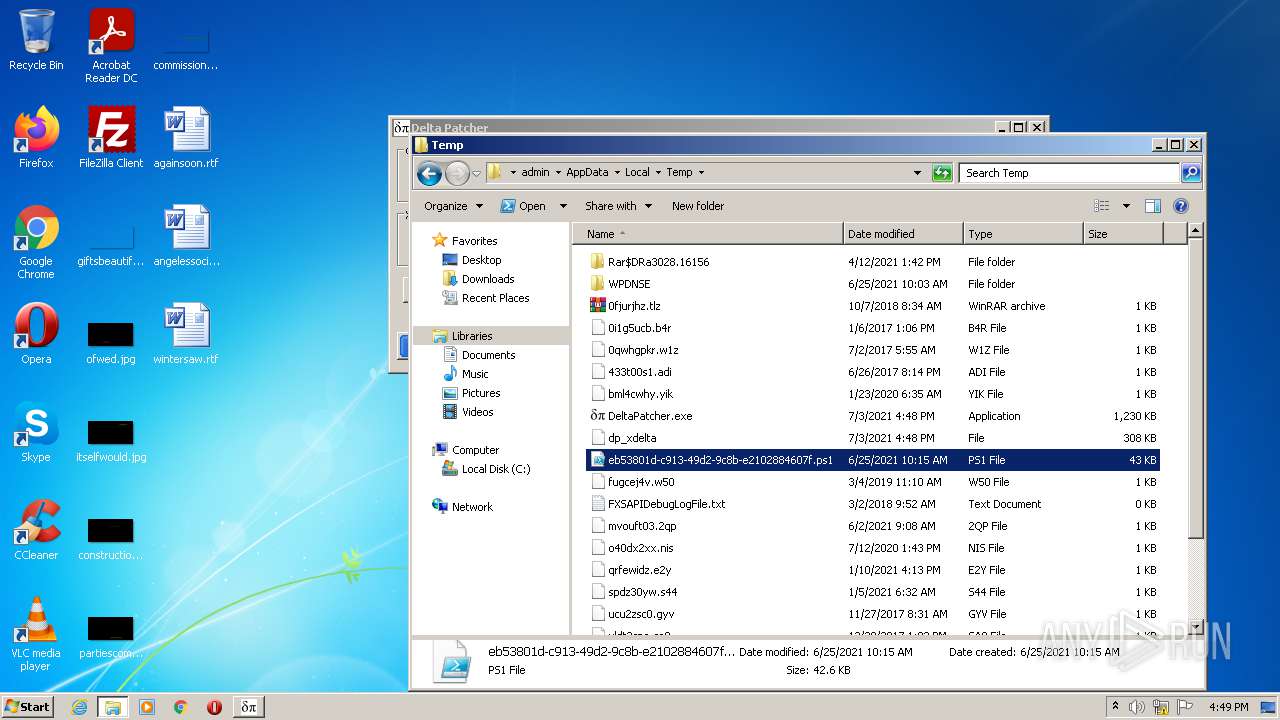Select Libraries in navigation pane

point(471,336)
